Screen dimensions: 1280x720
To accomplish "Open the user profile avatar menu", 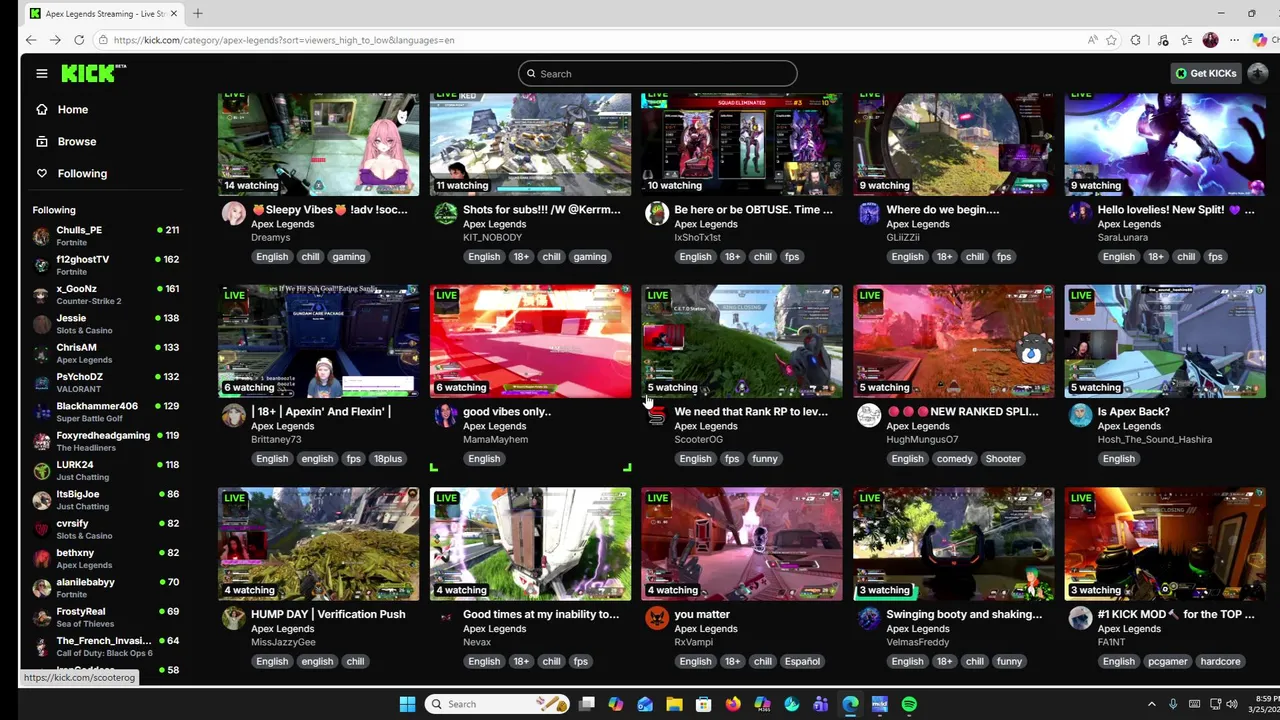I will pyautogui.click(x=1257, y=73).
